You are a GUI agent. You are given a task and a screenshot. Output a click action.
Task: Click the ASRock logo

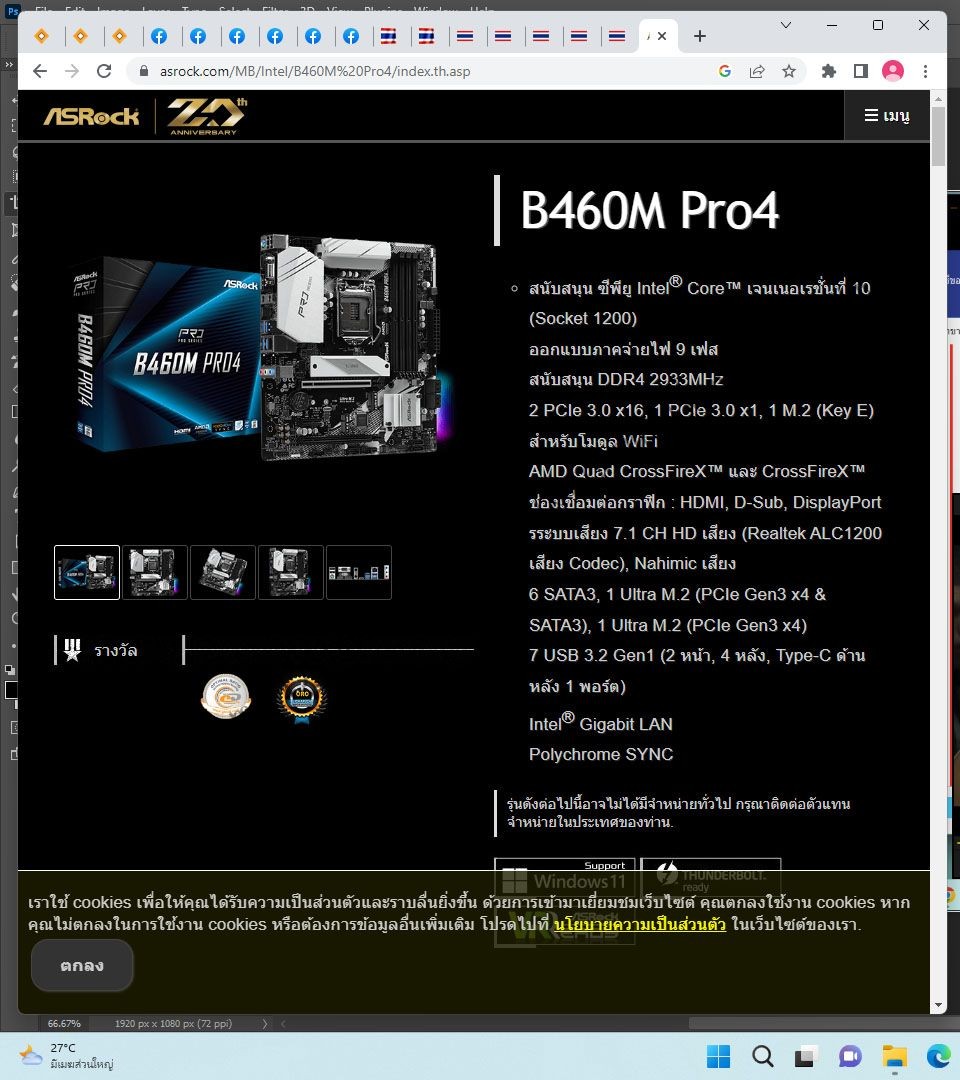(92, 116)
